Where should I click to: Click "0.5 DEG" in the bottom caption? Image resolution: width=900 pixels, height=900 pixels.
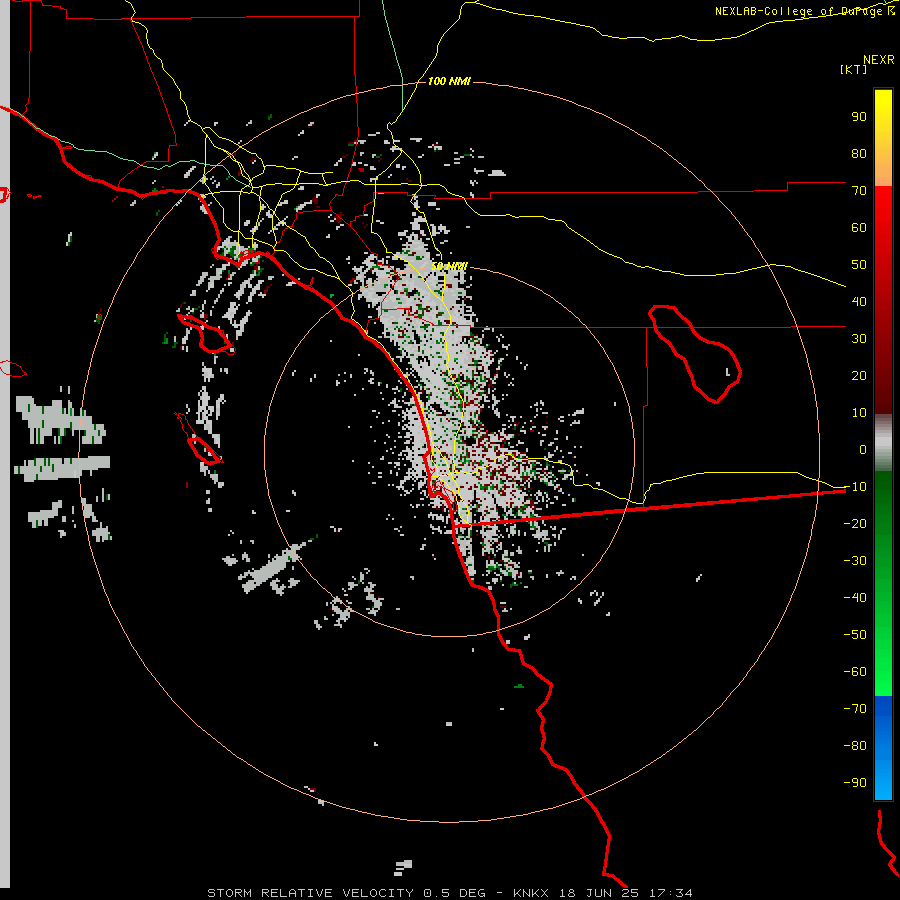coord(455,893)
